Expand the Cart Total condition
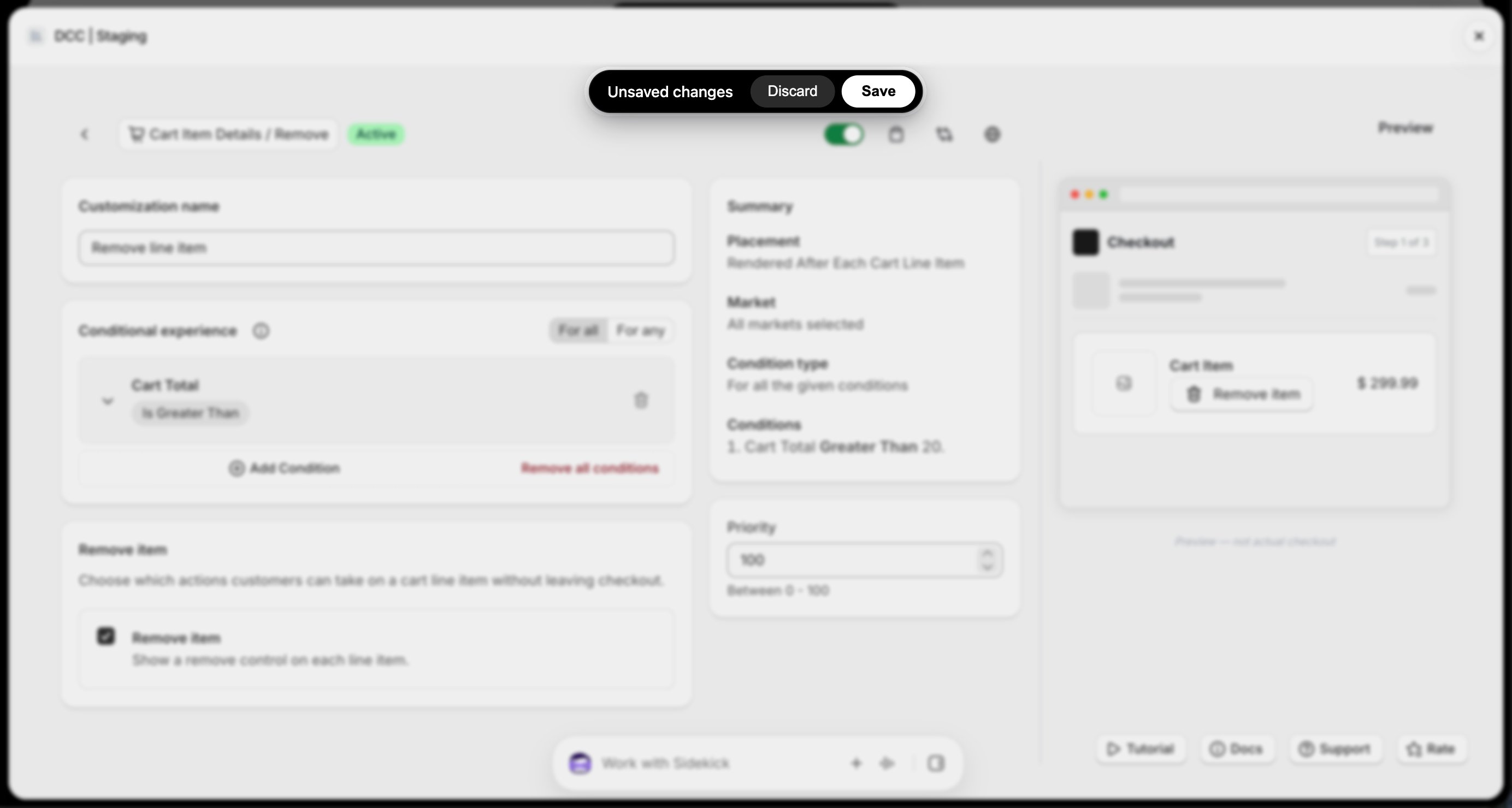Image resolution: width=1512 pixels, height=808 pixels. click(108, 401)
